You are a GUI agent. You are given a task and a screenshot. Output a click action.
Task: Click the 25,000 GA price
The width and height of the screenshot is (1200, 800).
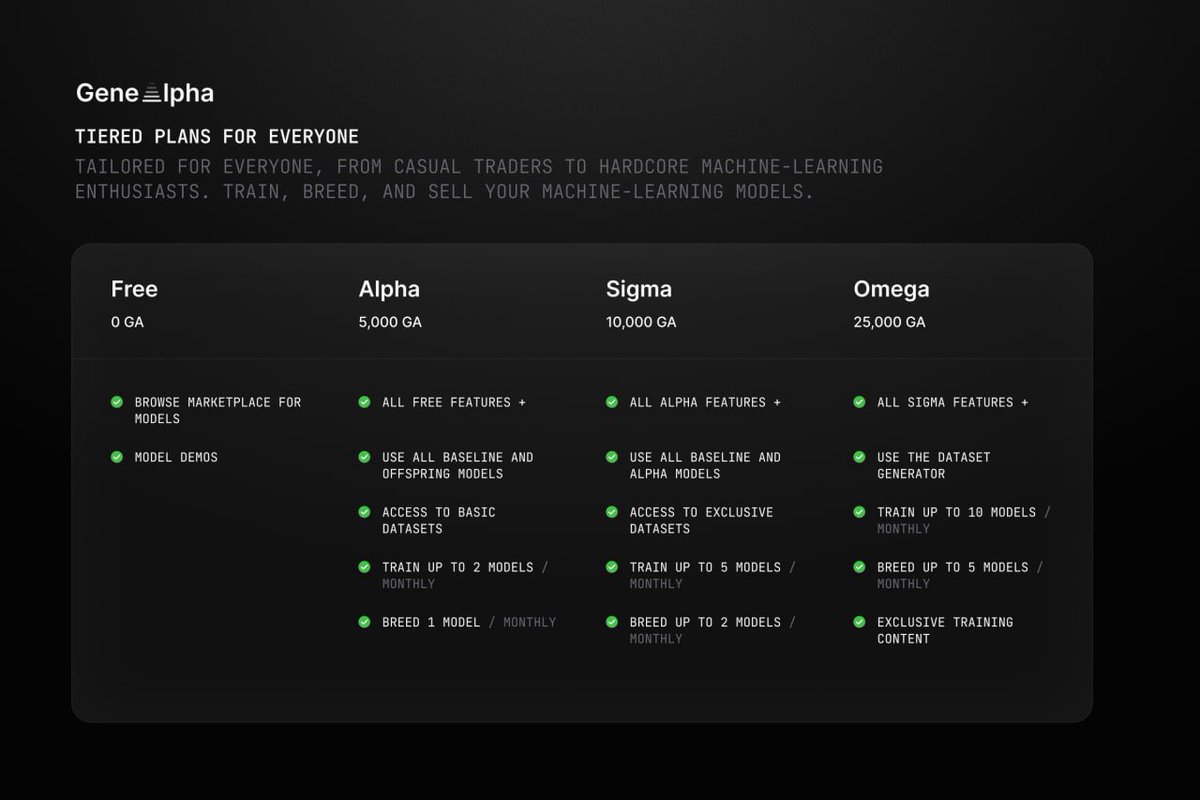[x=889, y=322]
